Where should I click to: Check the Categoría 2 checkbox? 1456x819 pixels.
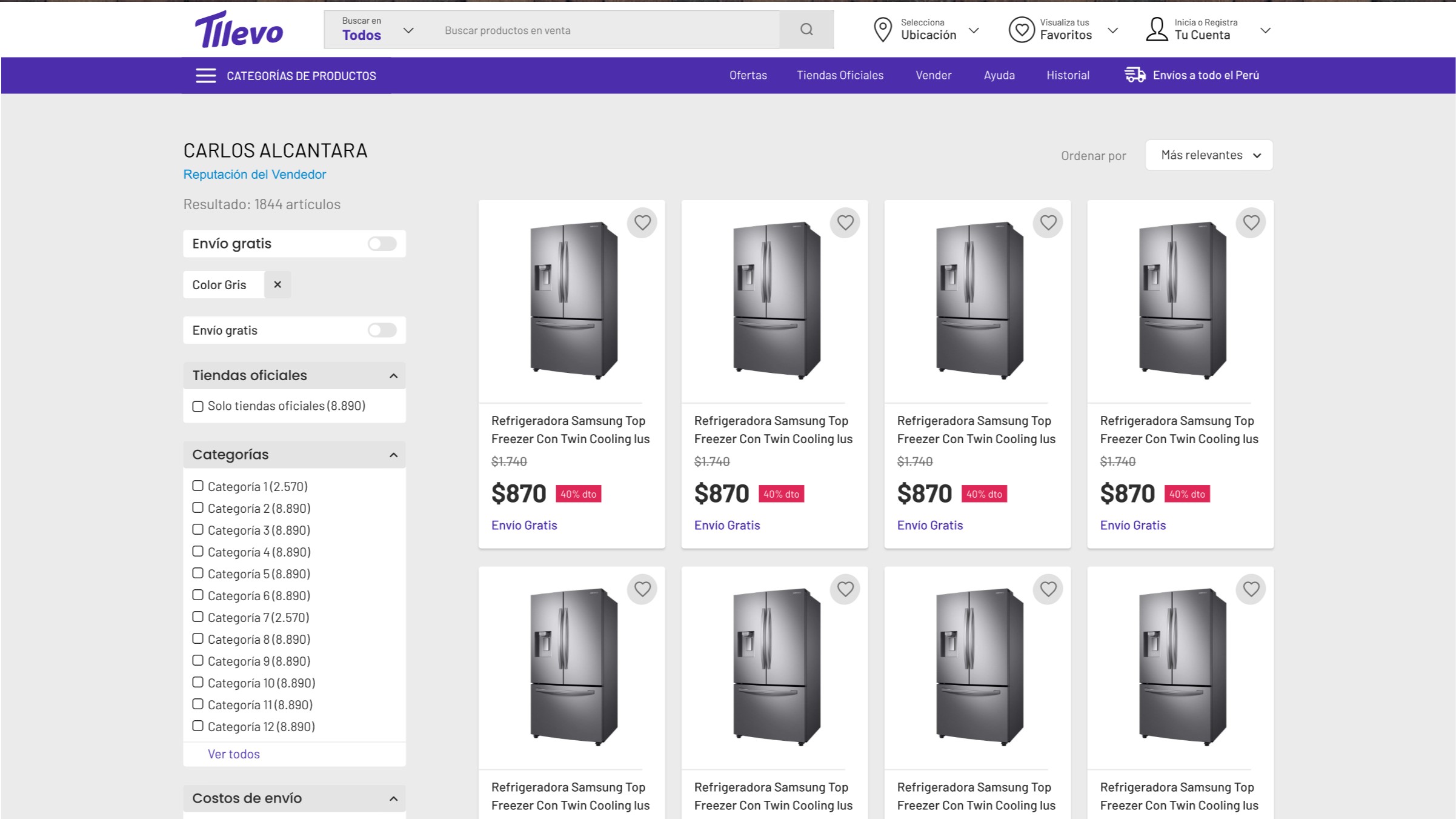[x=198, y=507]
